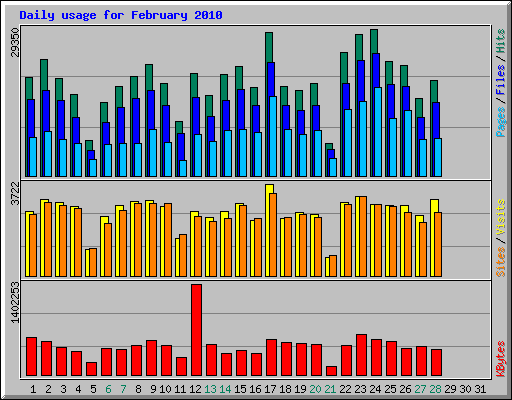Click the short red KBytes bar for day 21
Screen dimensions: 512x400
(x=331, y=371)
